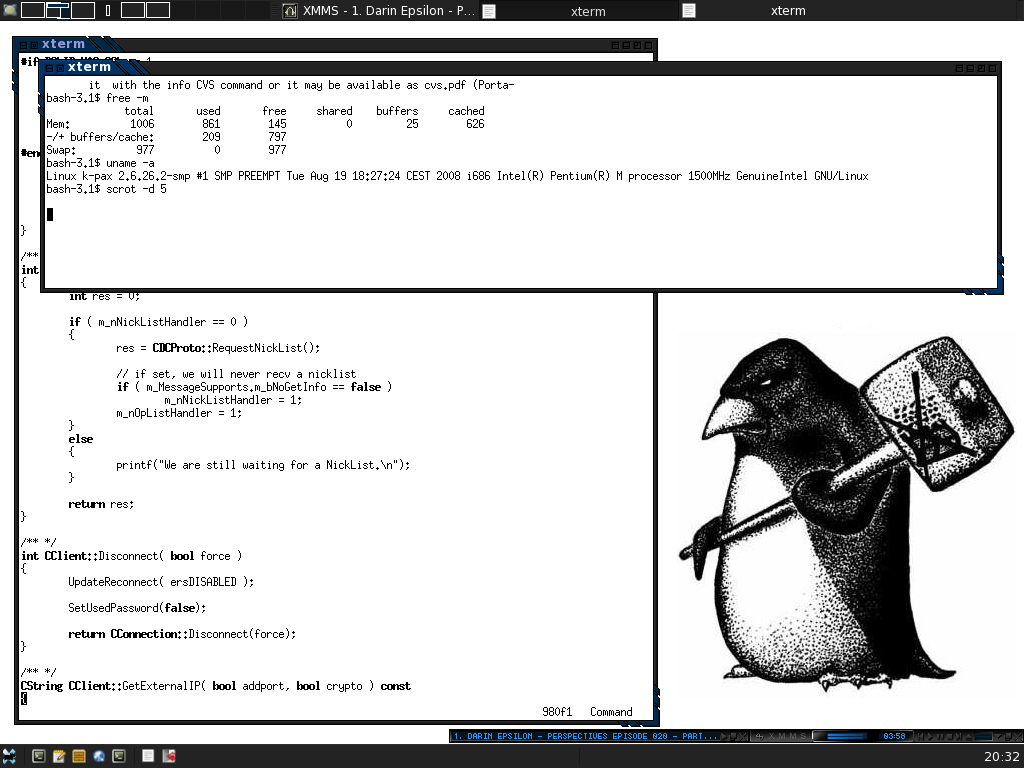
Task: Open the file cabinet file manager launcher
Action: [79, 756]
